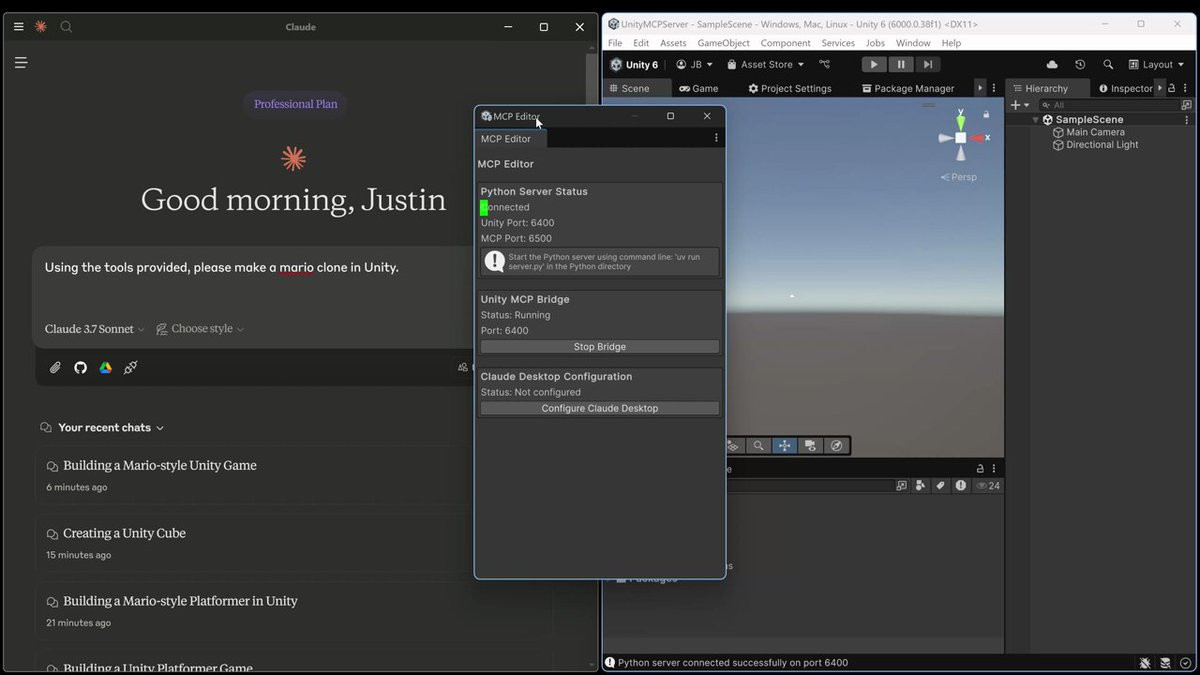This screenshot has width=1200, height=675.
Task: Click the Step frame button in Unity
Action: 928,65
